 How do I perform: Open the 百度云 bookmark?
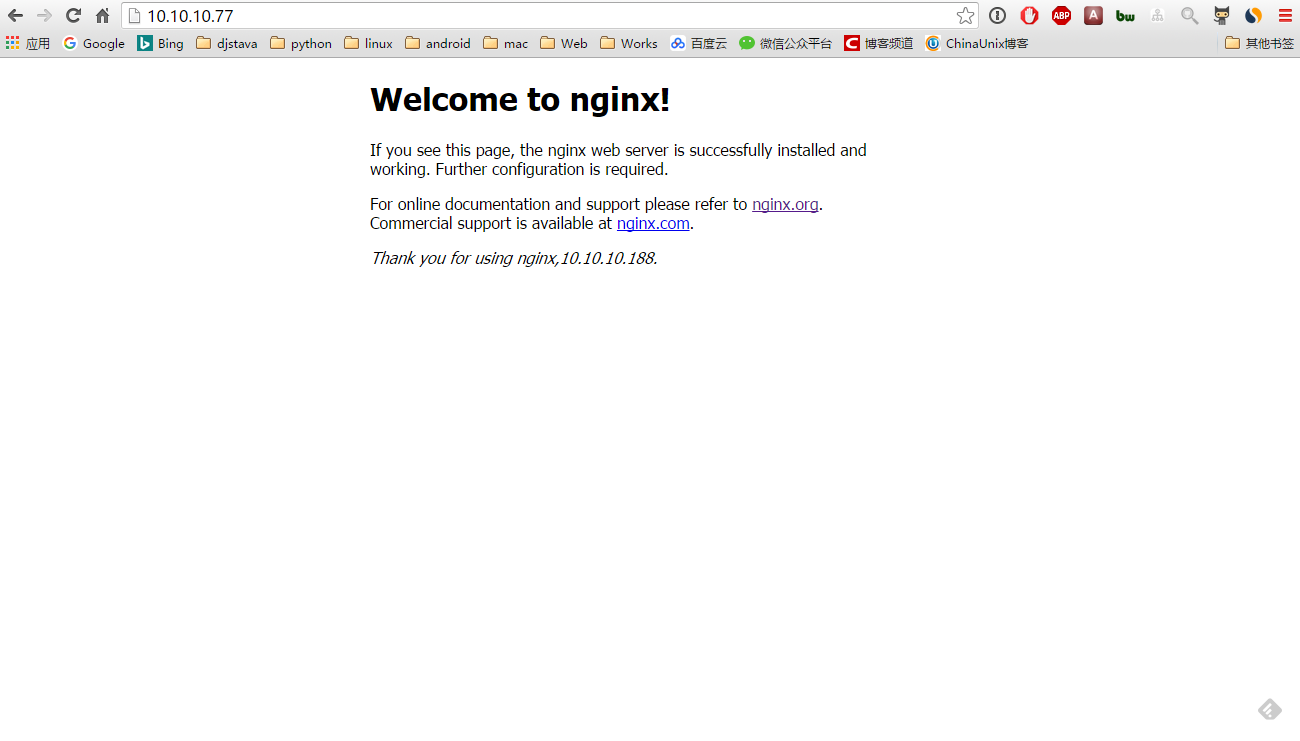tap(698, 43)
